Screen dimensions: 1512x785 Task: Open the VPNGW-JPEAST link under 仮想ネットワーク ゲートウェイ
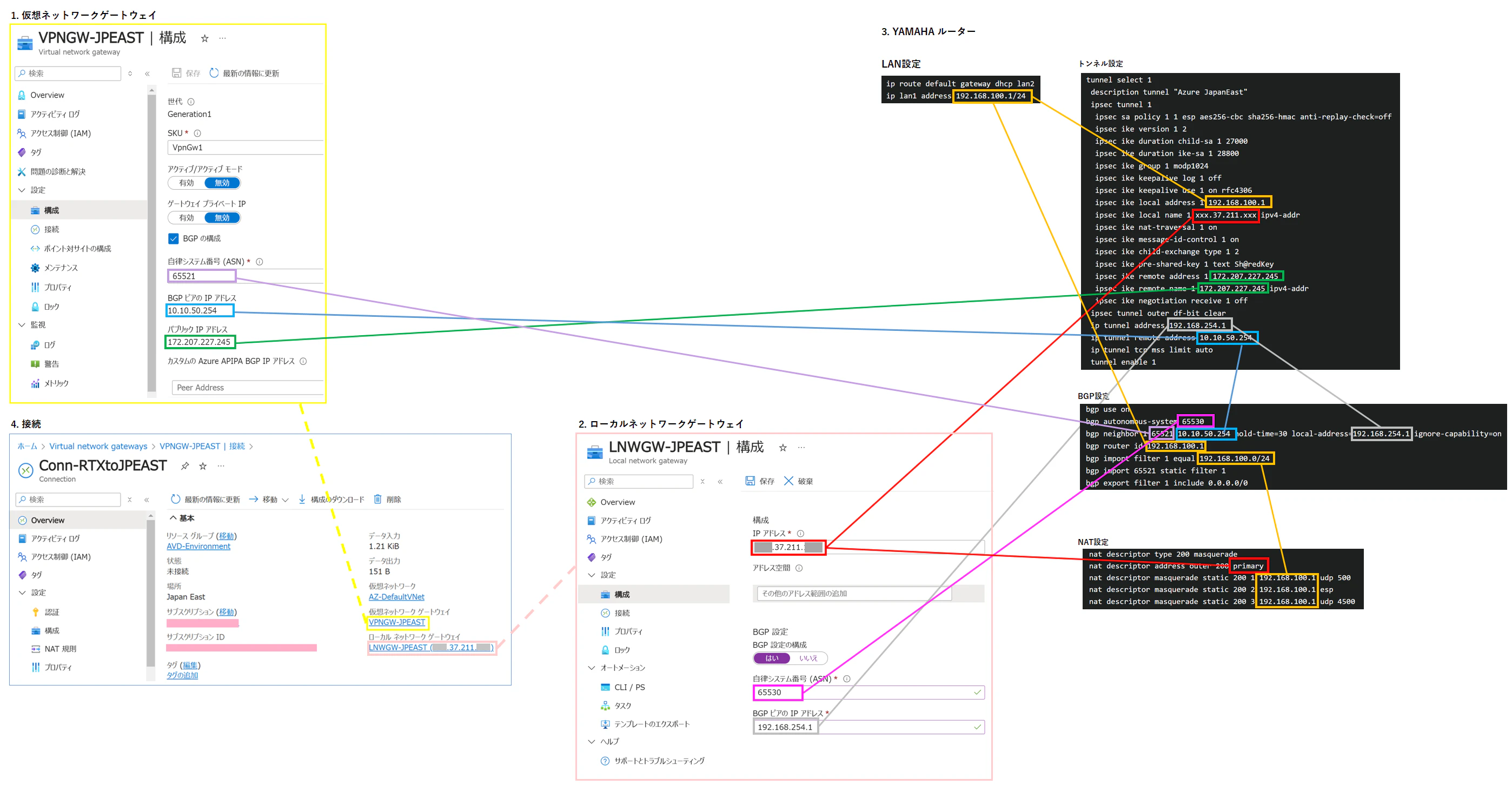[397, 622]
